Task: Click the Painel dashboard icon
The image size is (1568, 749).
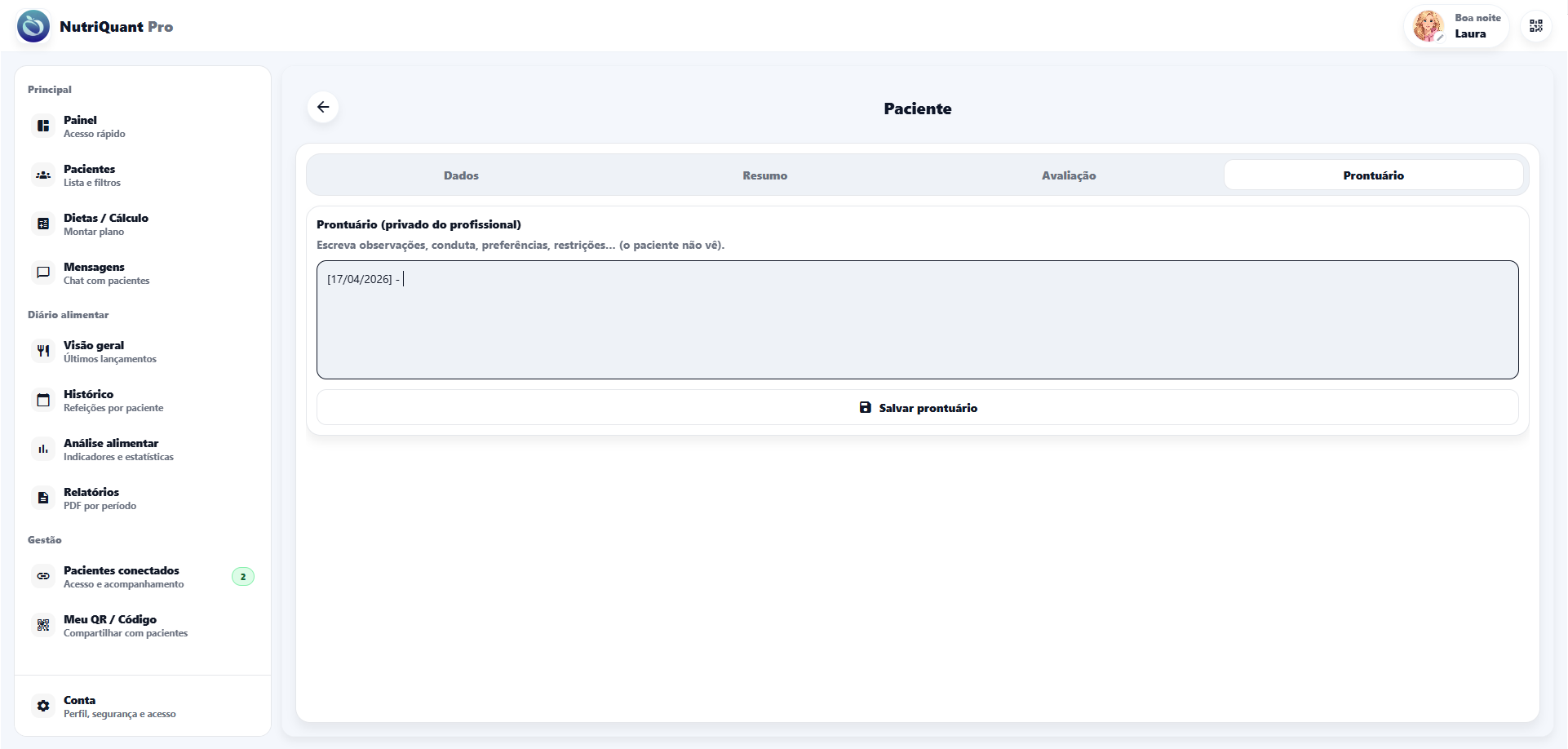Action: click(43, 126)
